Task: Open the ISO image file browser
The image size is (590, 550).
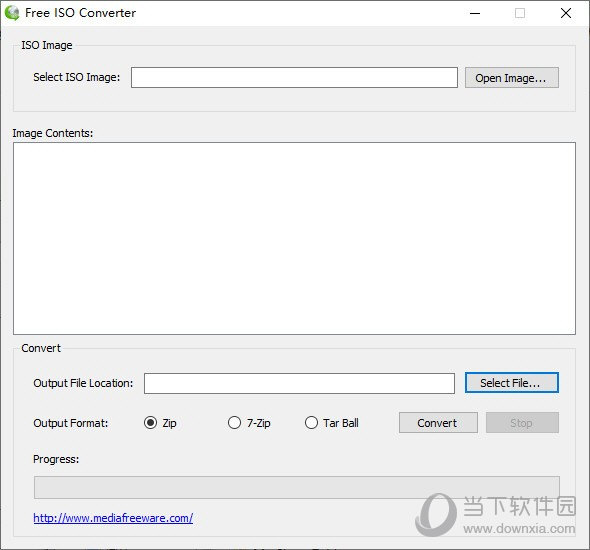Action: (512, 78)
